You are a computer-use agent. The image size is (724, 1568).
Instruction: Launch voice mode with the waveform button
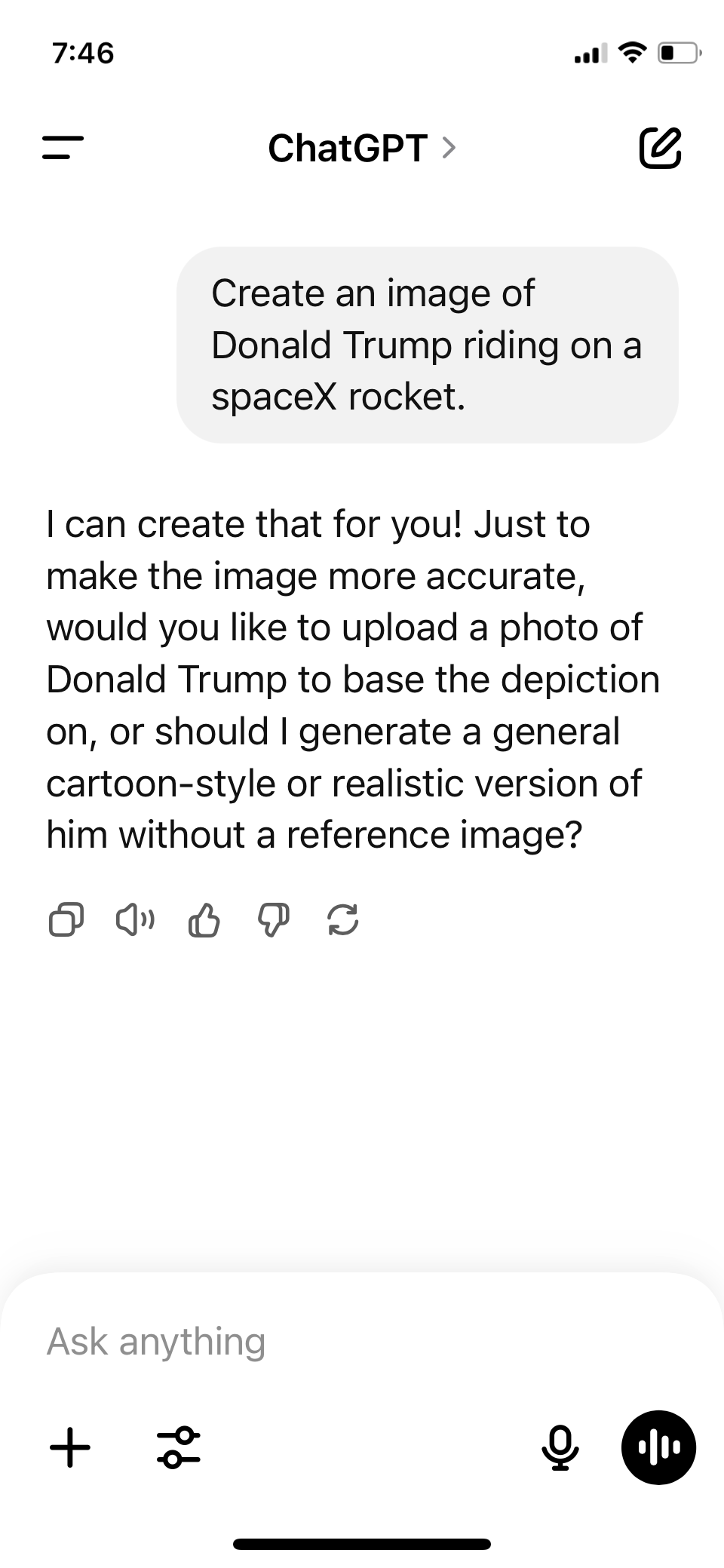[x=658, y=1447]
